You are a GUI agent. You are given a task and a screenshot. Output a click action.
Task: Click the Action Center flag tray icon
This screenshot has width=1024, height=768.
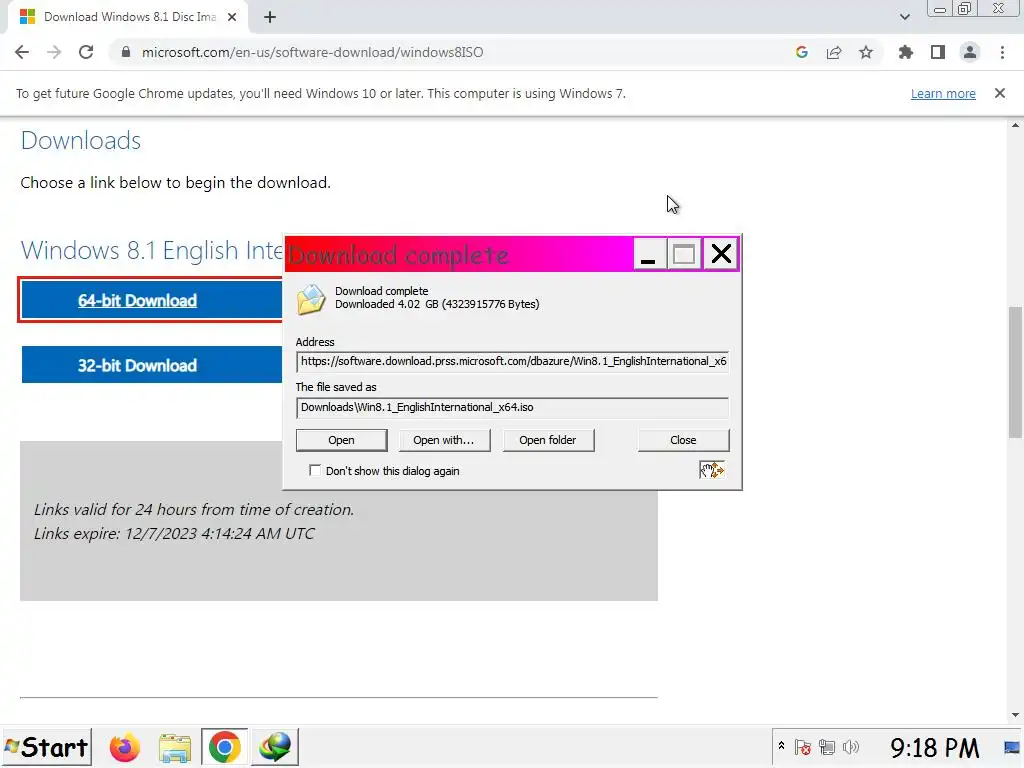[x=803, y=747]
